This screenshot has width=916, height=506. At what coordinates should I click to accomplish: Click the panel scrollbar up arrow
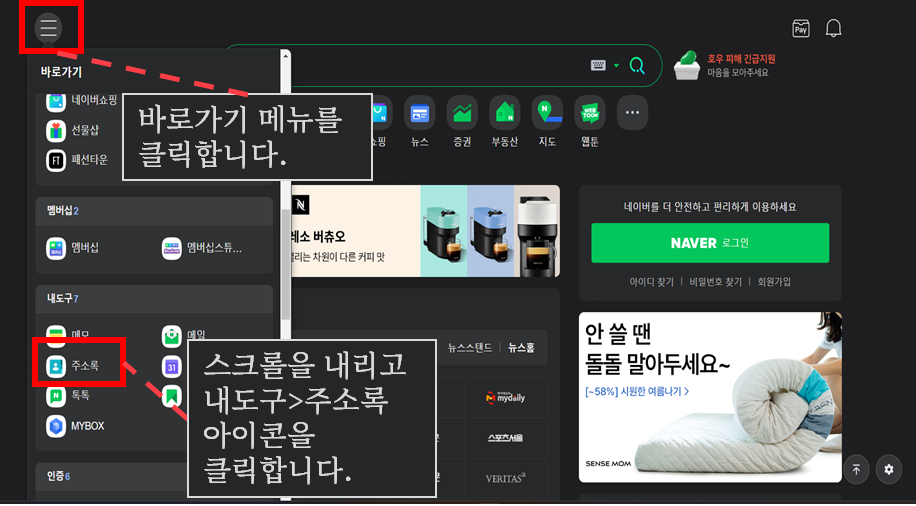[285, 56]
